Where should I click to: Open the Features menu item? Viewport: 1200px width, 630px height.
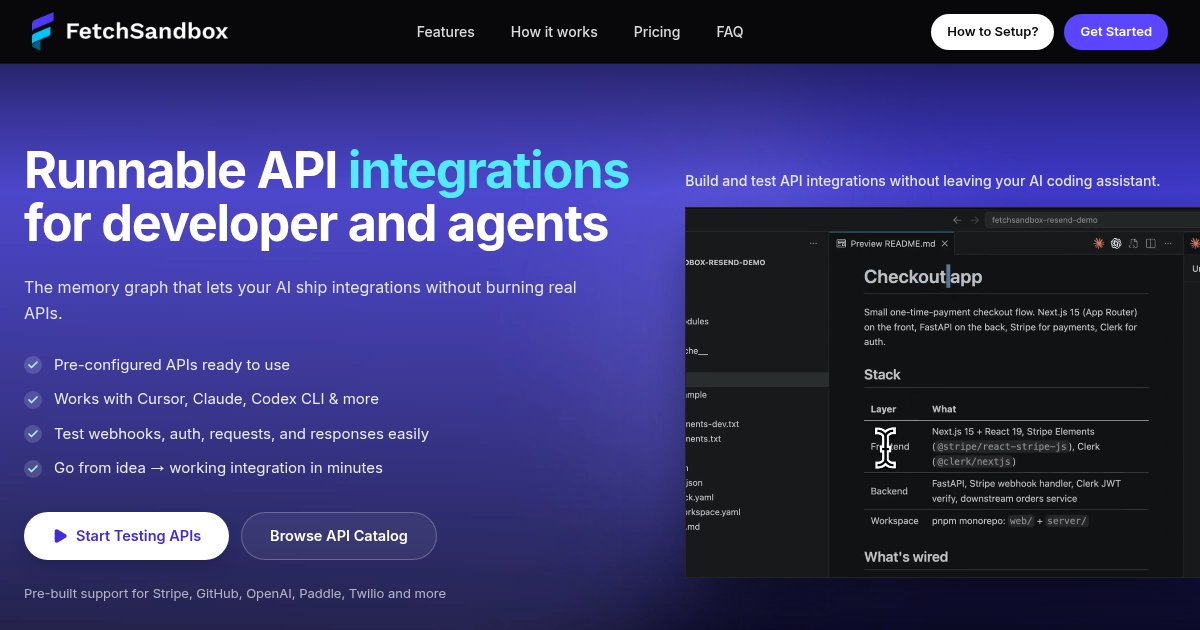tap(446, 32)
